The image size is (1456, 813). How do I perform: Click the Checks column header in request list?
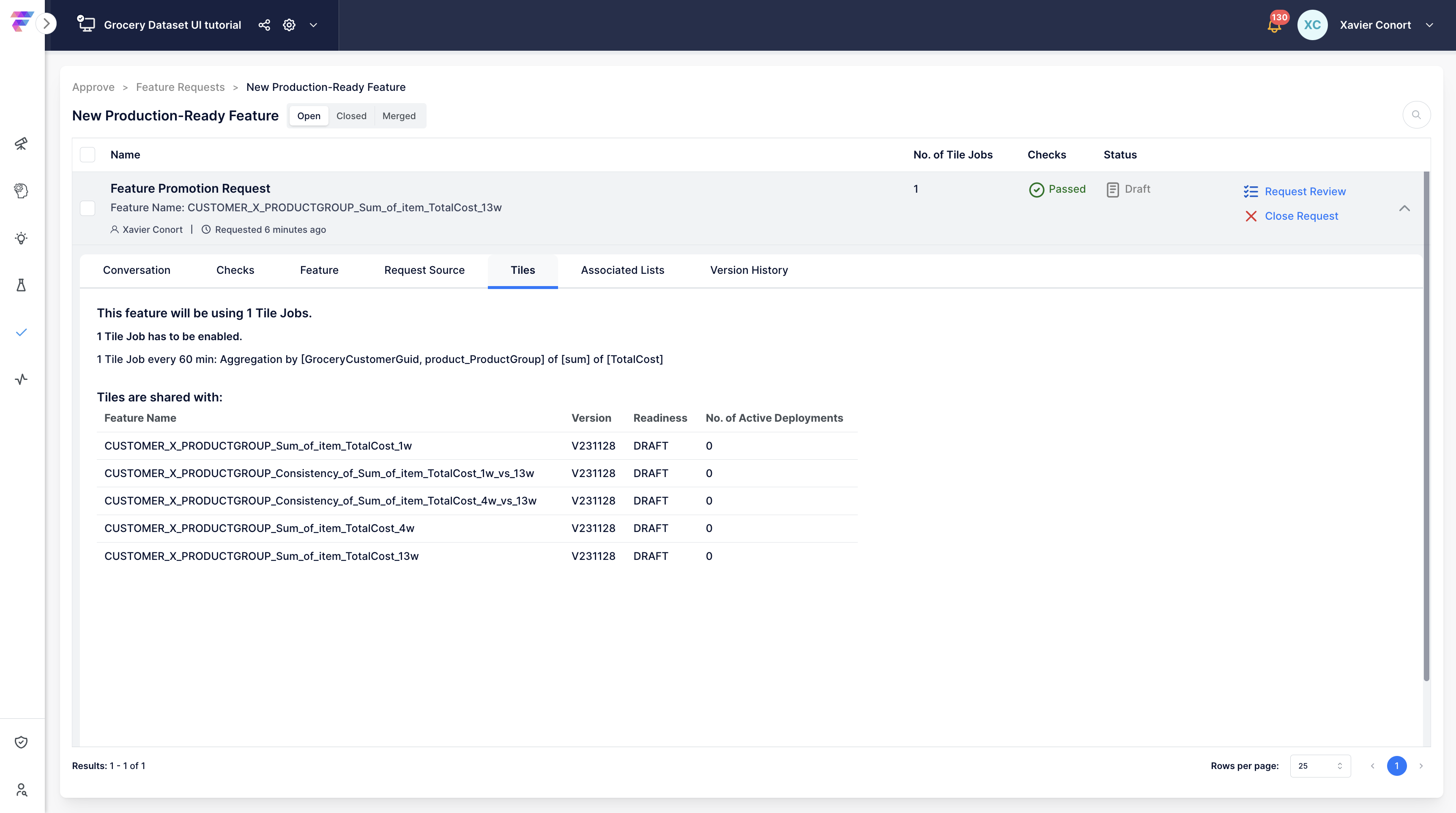click(x=1046, y=155)
